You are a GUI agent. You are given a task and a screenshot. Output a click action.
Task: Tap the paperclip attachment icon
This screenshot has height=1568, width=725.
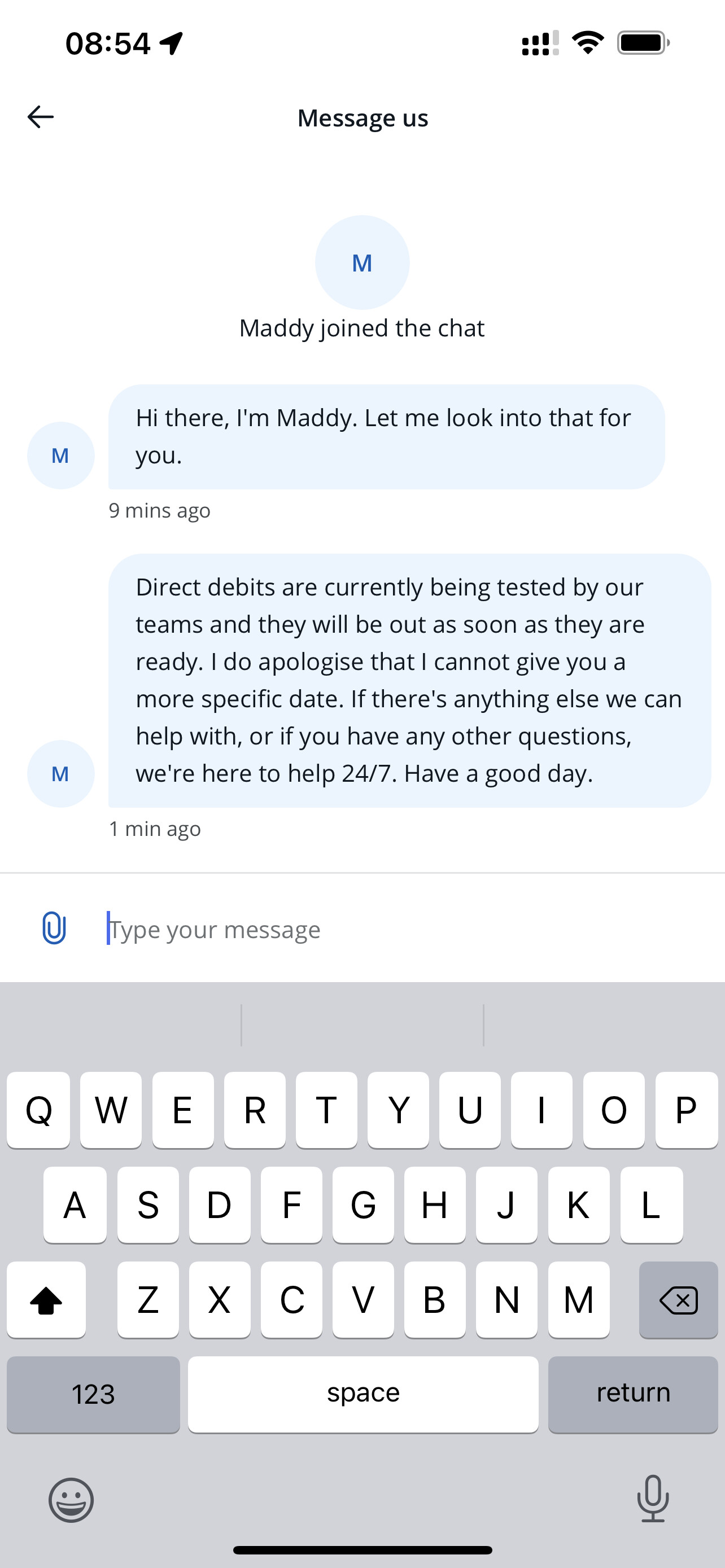[x=54, y=928]
